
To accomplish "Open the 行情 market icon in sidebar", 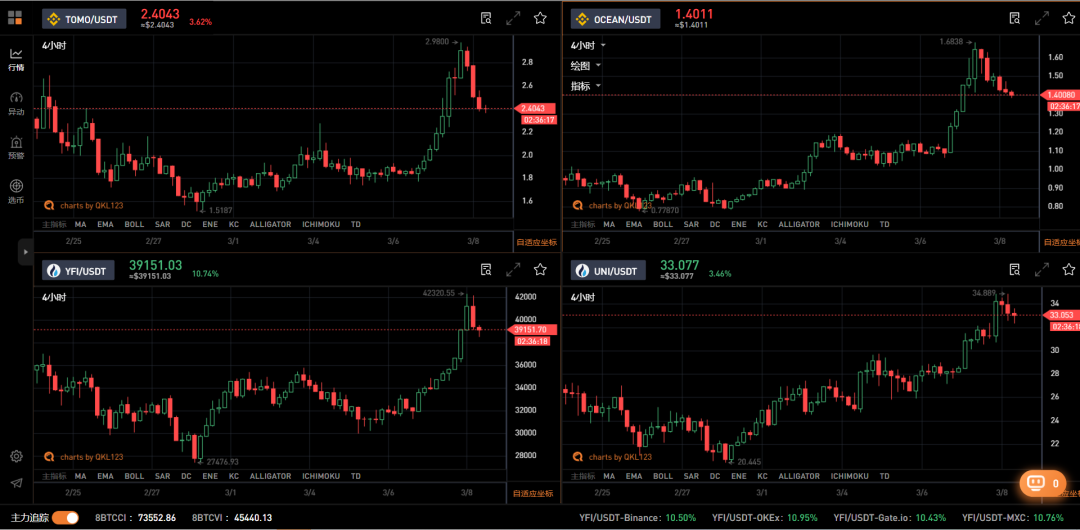I will [x=16, y=59].
